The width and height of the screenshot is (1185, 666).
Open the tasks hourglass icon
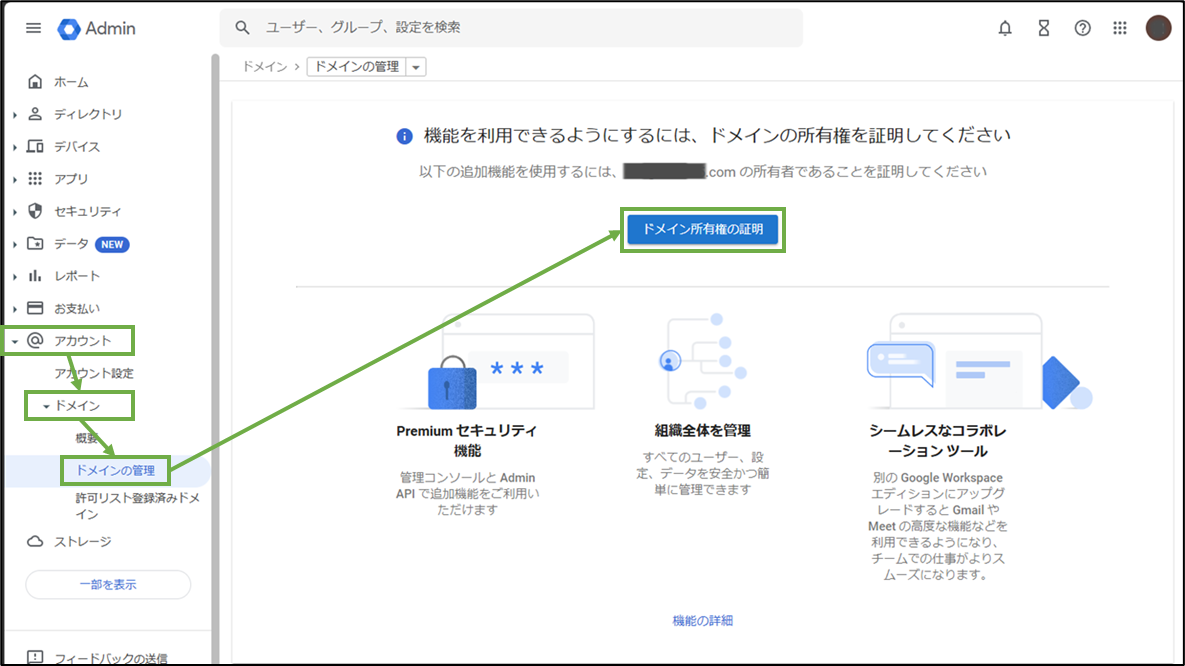tap(1044, 28)
